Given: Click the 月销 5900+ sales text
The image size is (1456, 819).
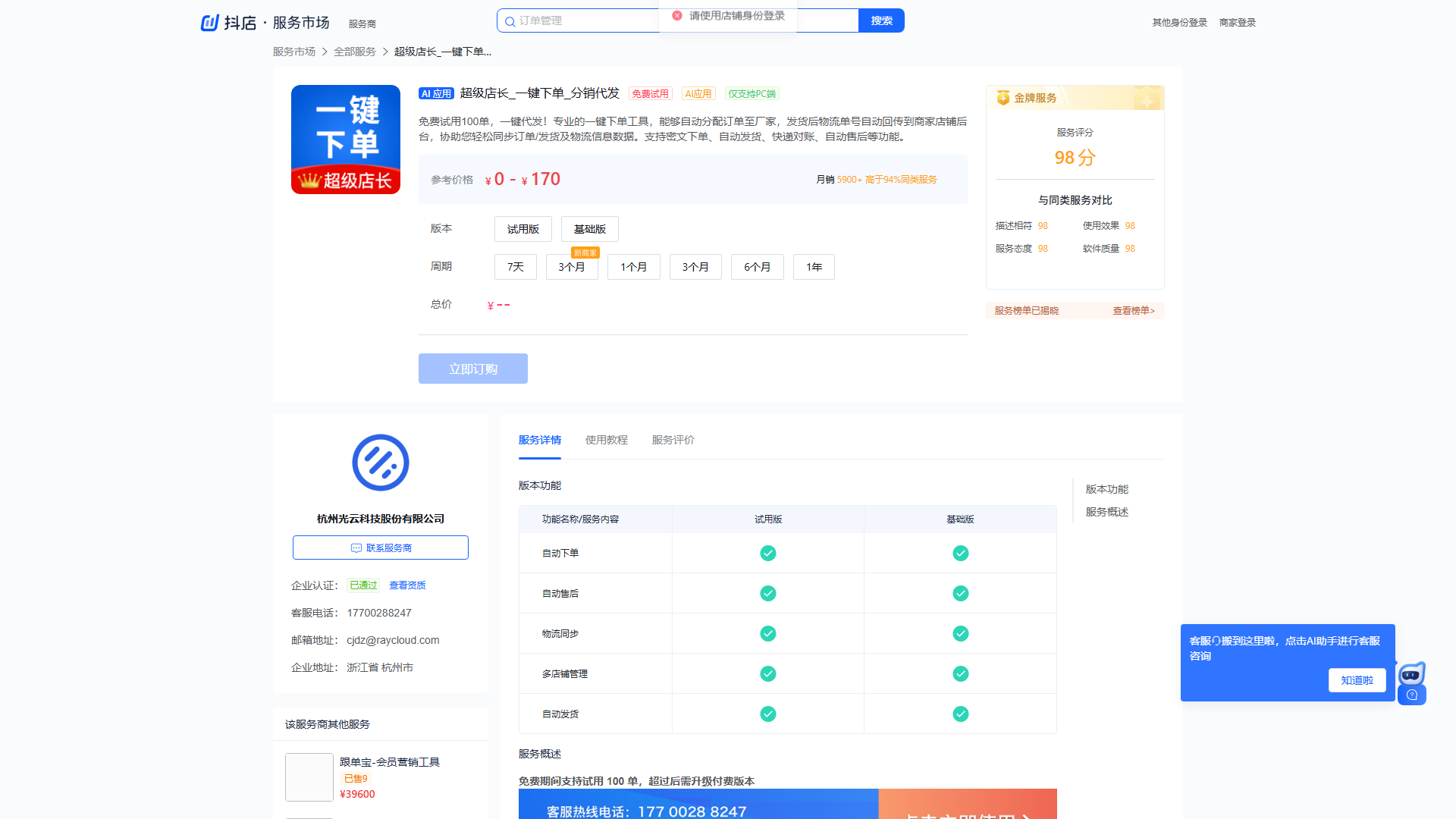Looking at the screenshot, I should click(x=839, y=180).
